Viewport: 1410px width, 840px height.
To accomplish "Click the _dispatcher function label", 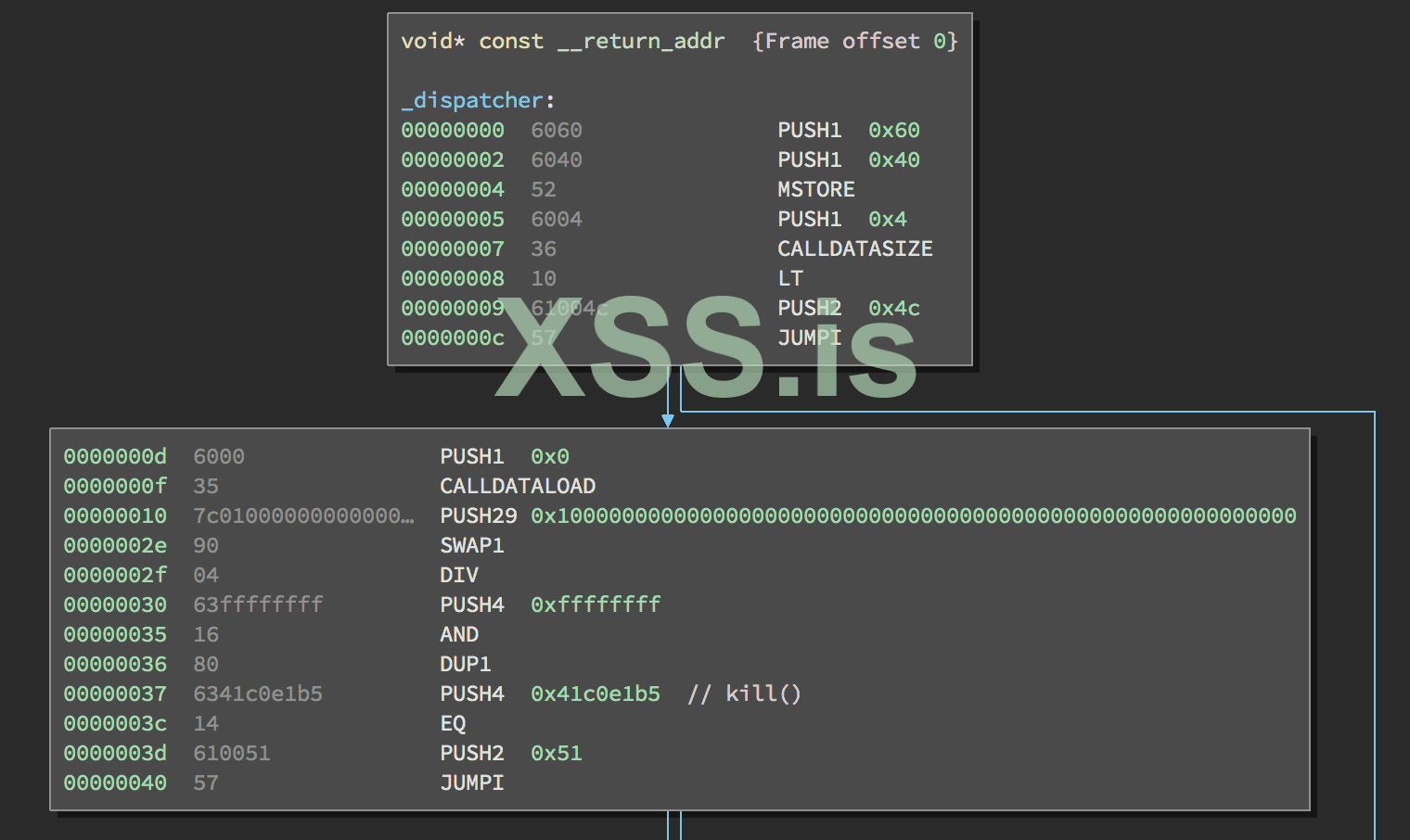I will click(472, 100).
